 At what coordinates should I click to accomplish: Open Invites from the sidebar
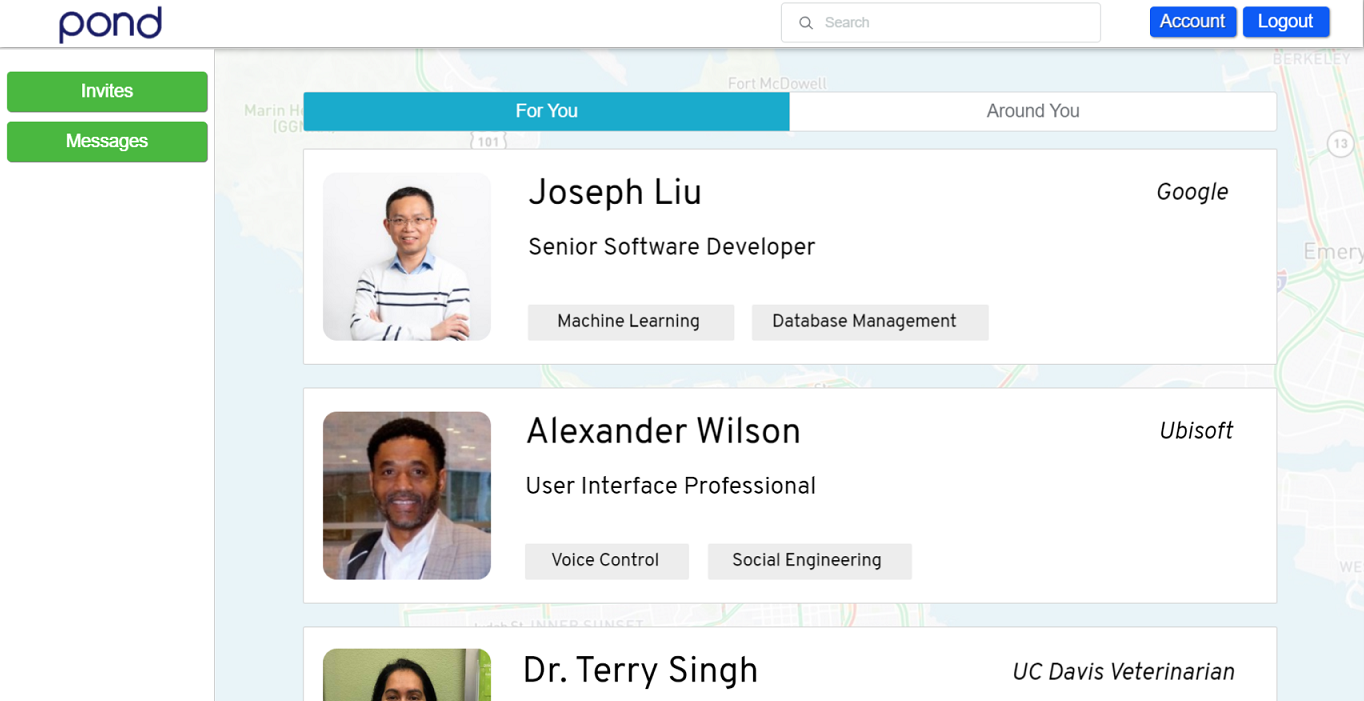[107, 92]
